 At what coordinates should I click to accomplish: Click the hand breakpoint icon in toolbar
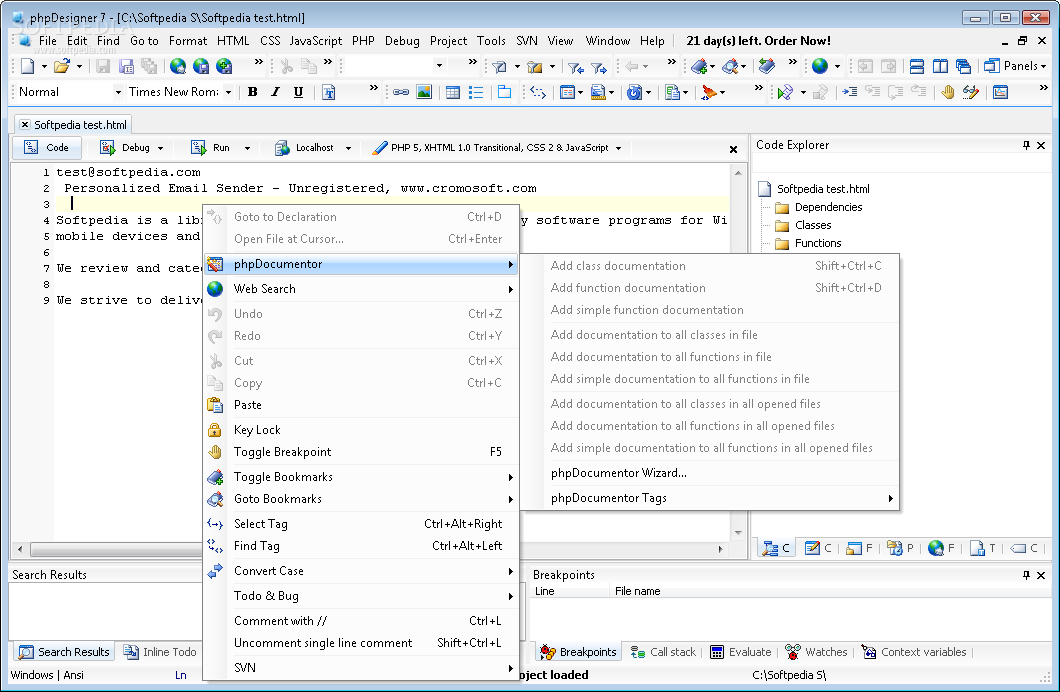point(948,93)
